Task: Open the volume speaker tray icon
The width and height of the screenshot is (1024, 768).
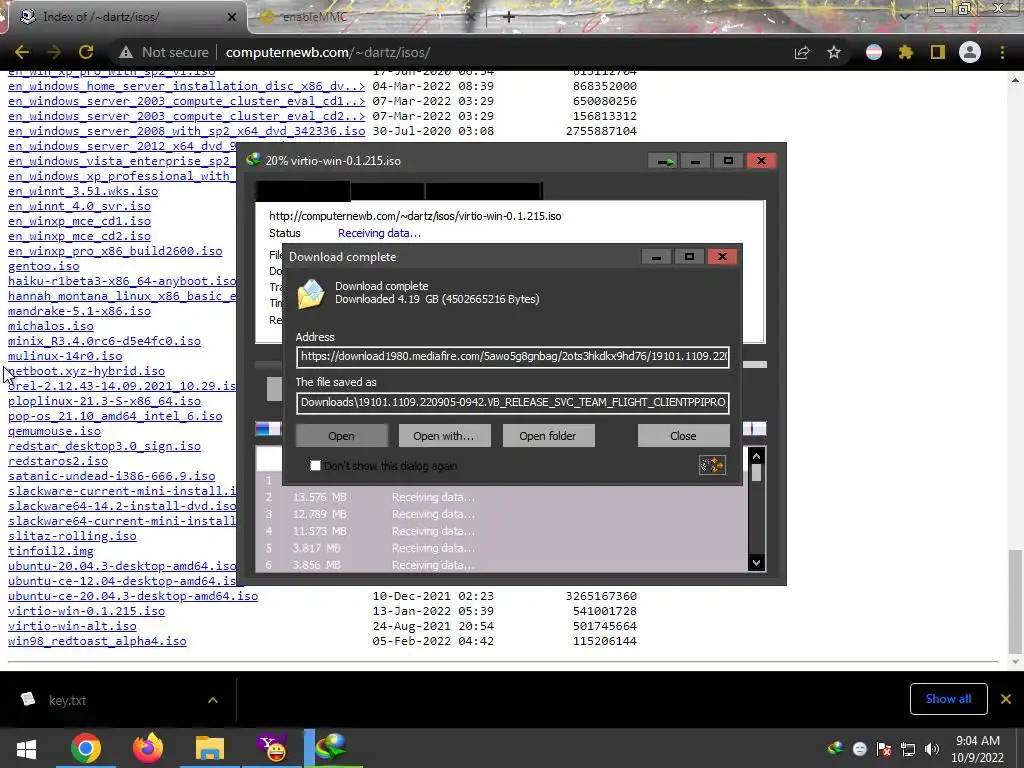Action: pyautogui.click(x=932, y=749)
